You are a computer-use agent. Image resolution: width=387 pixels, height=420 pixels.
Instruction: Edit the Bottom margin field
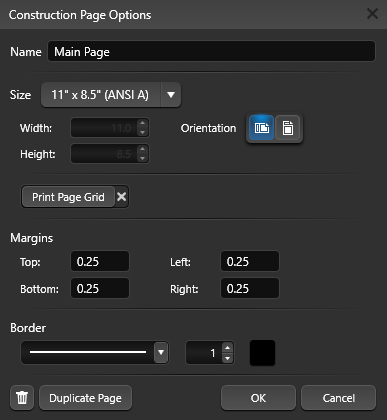coord(100,288)
